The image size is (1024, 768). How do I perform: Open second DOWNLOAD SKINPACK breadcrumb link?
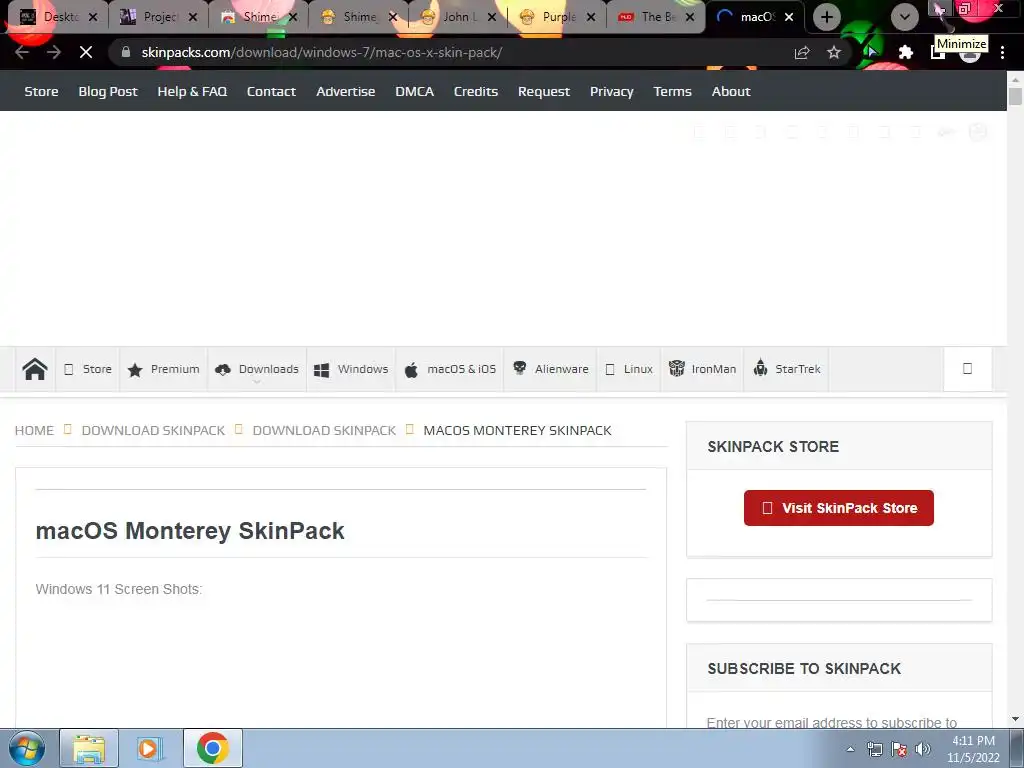coord(324,430)
